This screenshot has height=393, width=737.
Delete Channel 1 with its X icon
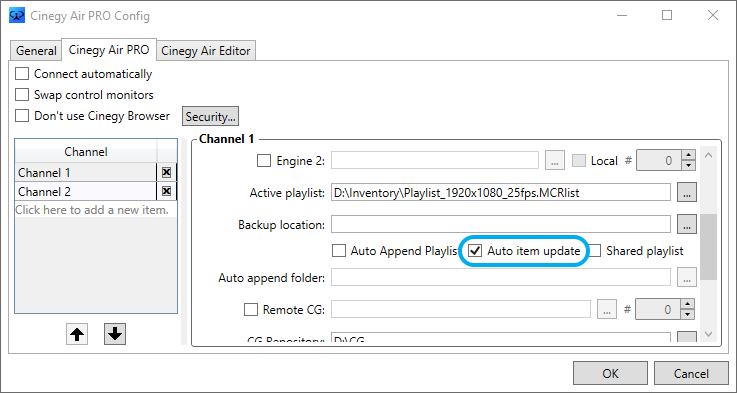pos(166,173)
